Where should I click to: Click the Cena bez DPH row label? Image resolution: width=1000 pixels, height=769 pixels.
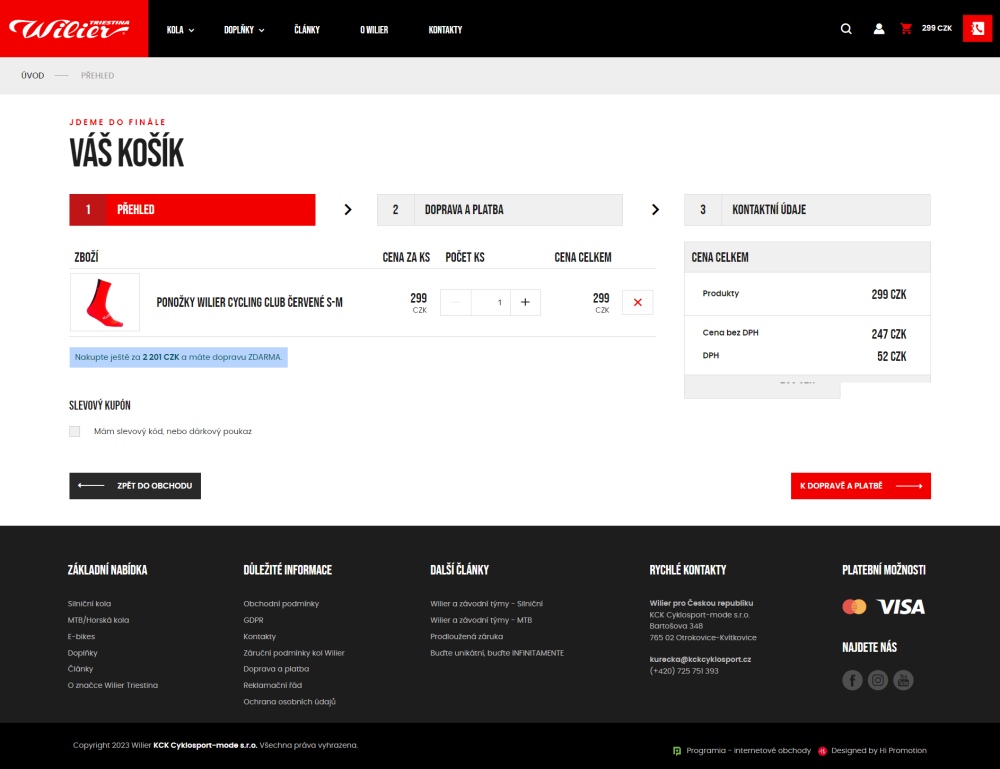pos(731,333)
